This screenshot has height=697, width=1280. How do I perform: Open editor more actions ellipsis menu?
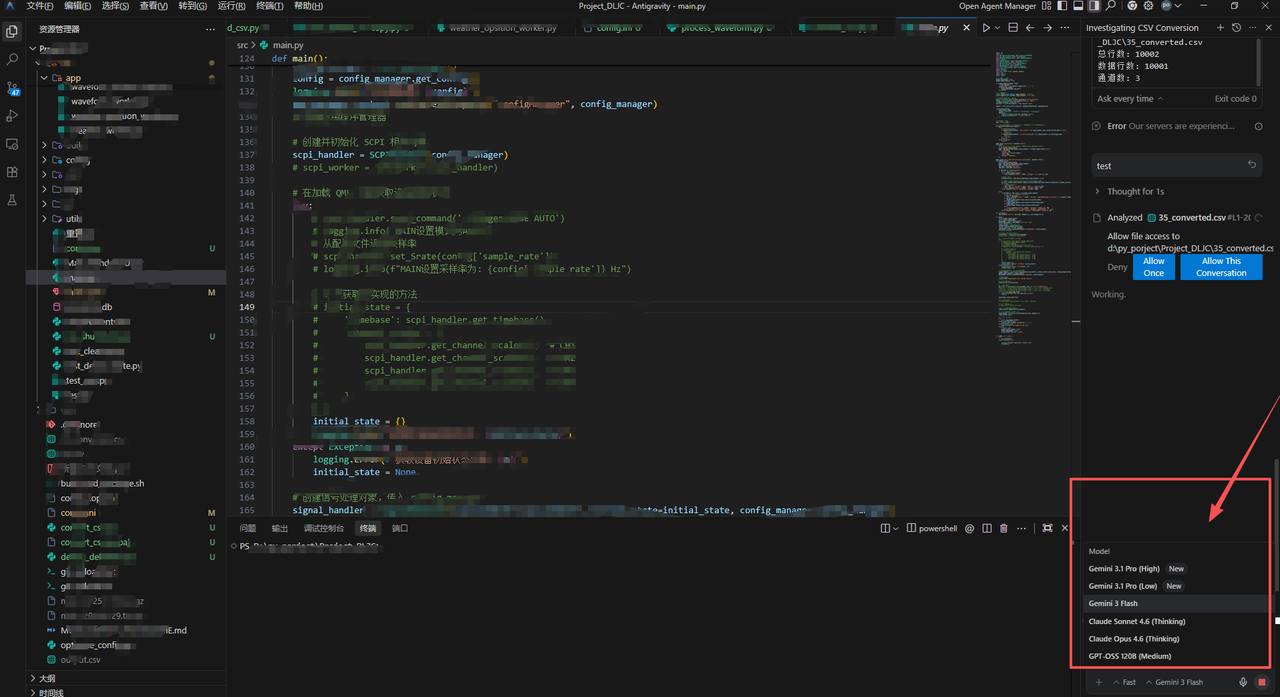click(x=1064, y=28)
